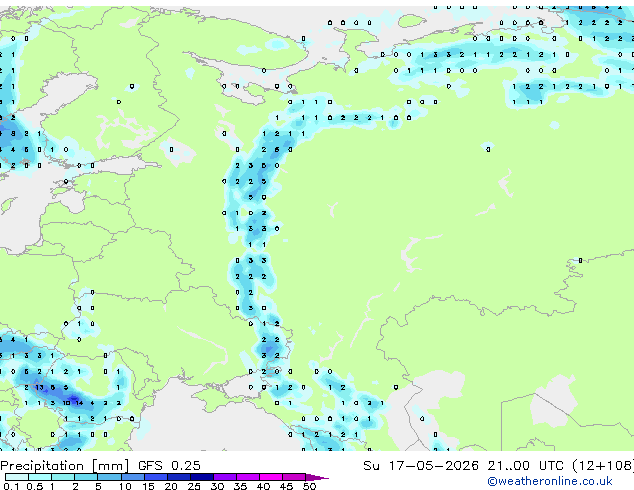Open the weatheronline.co.uk copyright link
The image size is (634, 490).
pos(550,481)
